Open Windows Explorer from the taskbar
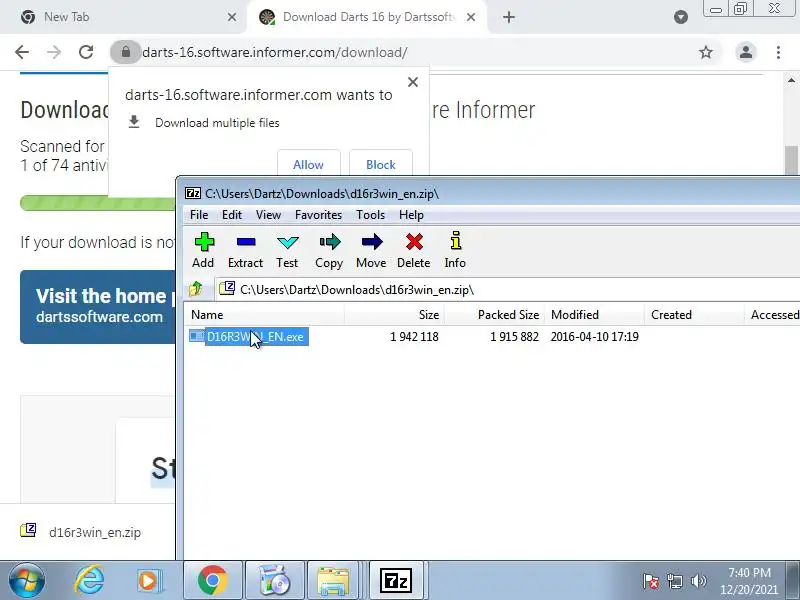 click(333, 581)
